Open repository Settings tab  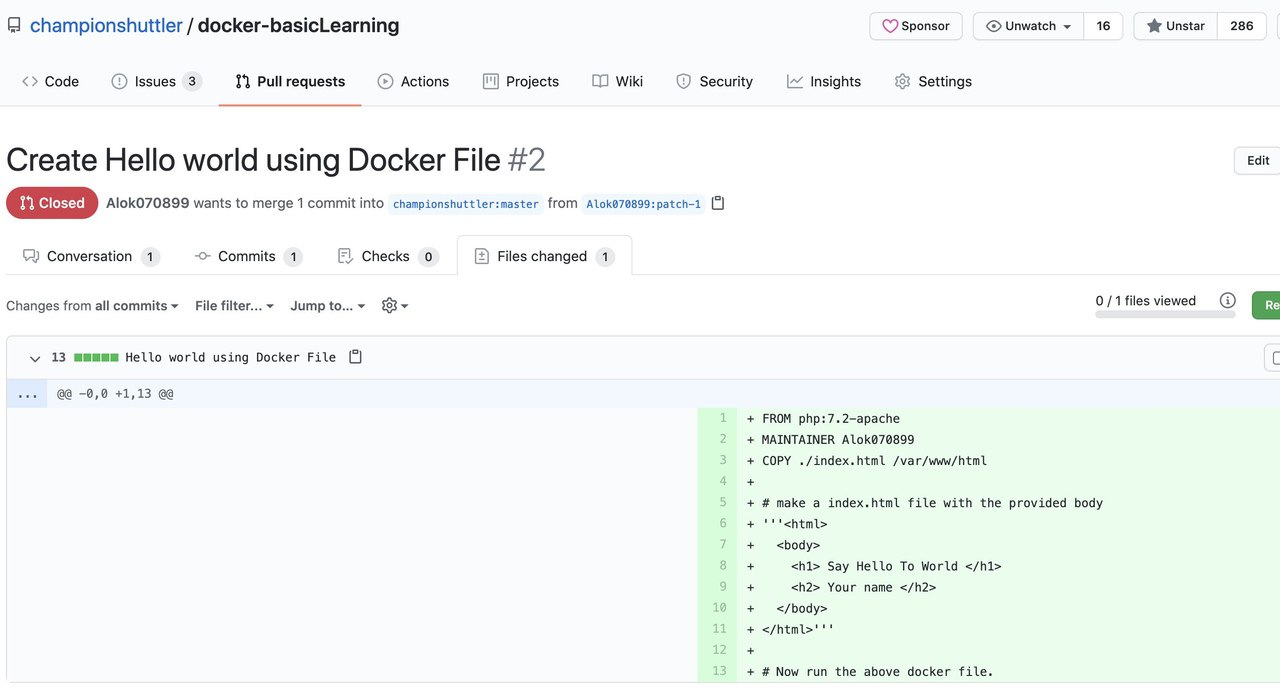(x=933, y=81)
